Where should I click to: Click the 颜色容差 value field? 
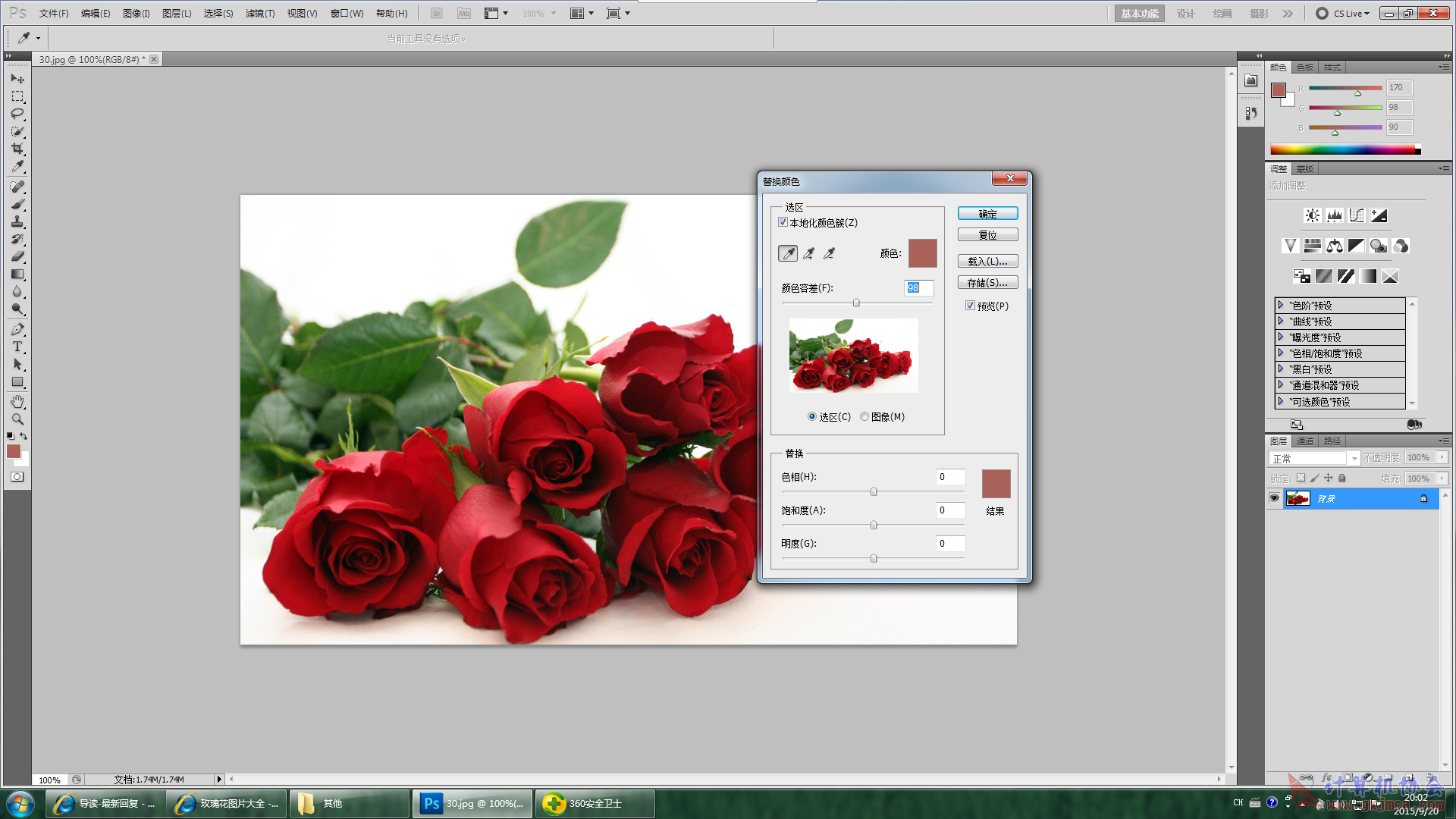point(918,287)
